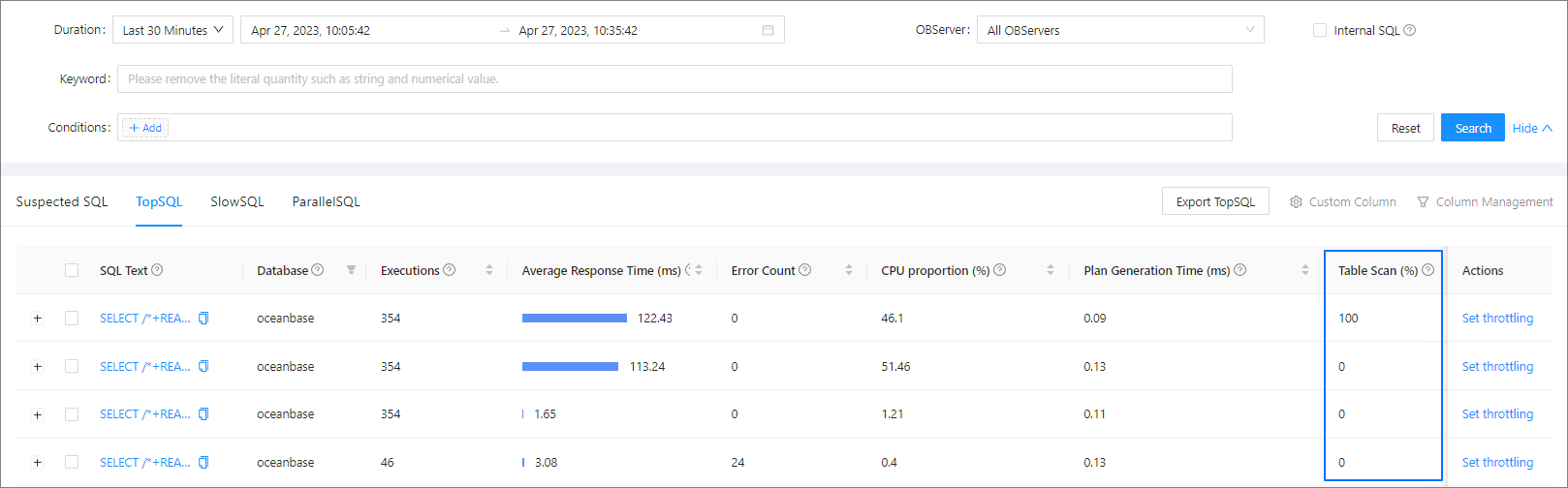This screenshot has width=1568, height=488.
Task: Copy SQL text of first row
Action: coord(204,318)
